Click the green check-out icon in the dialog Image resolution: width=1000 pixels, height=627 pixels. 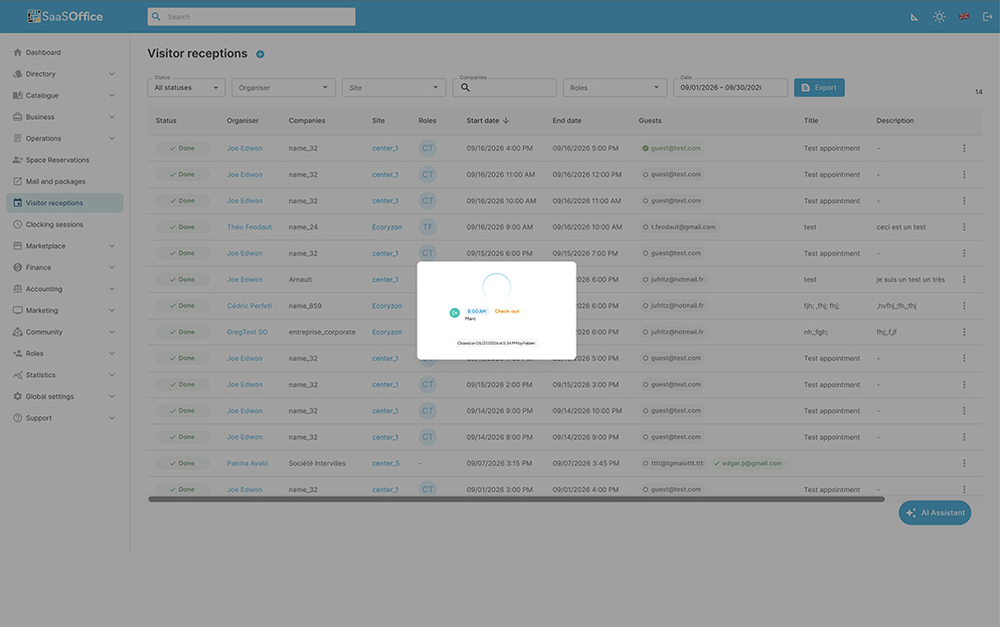coord(454,313)
